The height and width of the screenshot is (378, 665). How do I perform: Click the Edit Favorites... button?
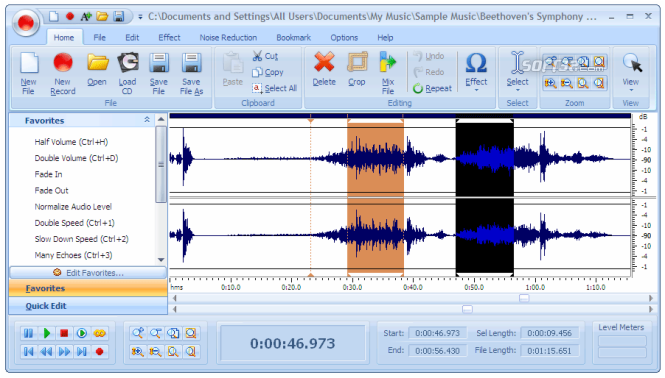click(x=88, y=273)
